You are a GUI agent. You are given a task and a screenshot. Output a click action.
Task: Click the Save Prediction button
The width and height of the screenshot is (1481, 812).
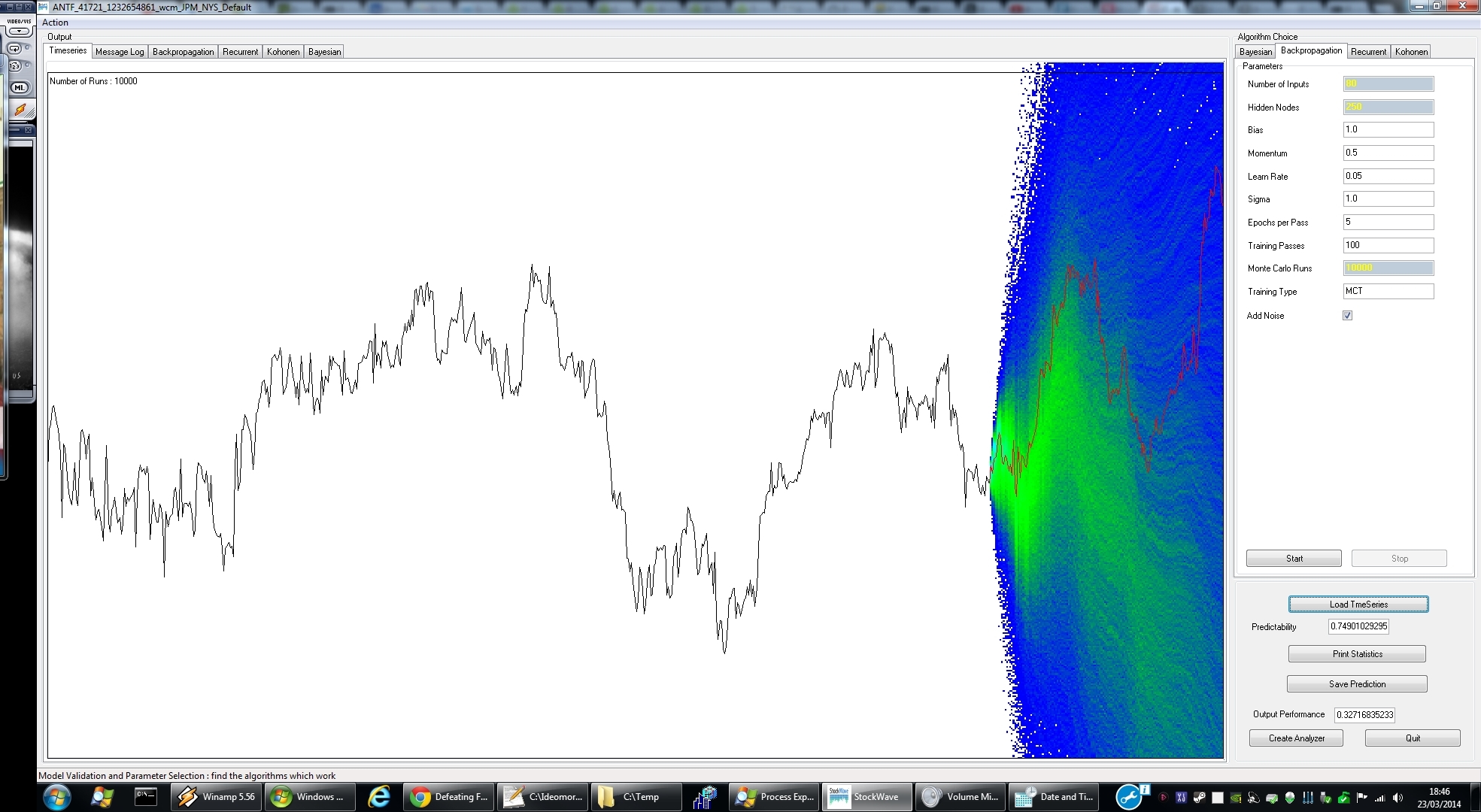[1357, 683]
